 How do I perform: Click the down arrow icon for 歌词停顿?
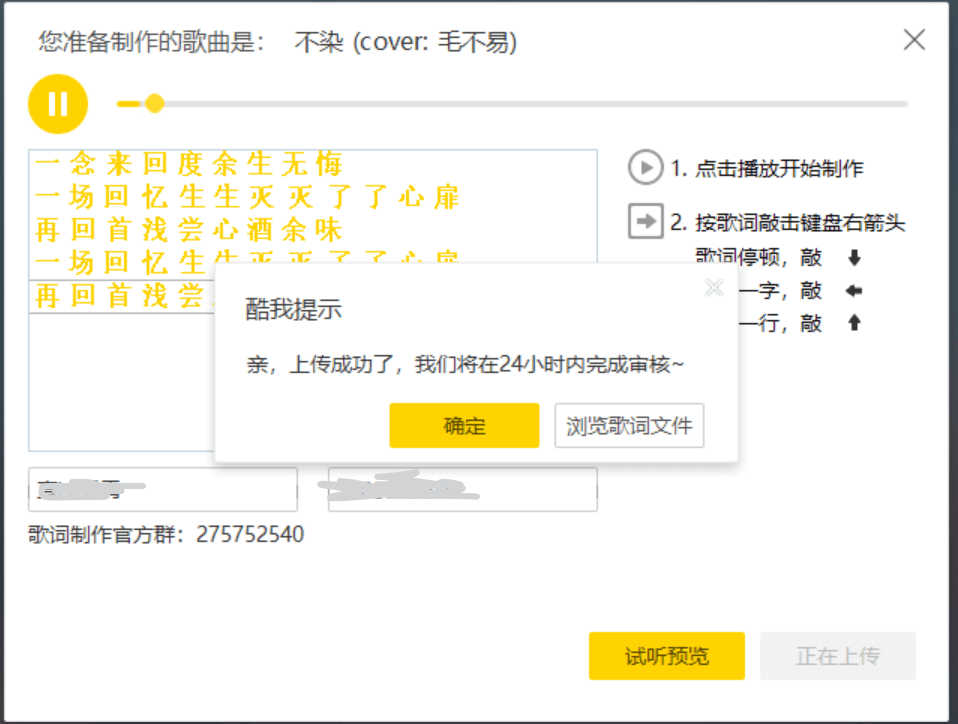[853, 258]
